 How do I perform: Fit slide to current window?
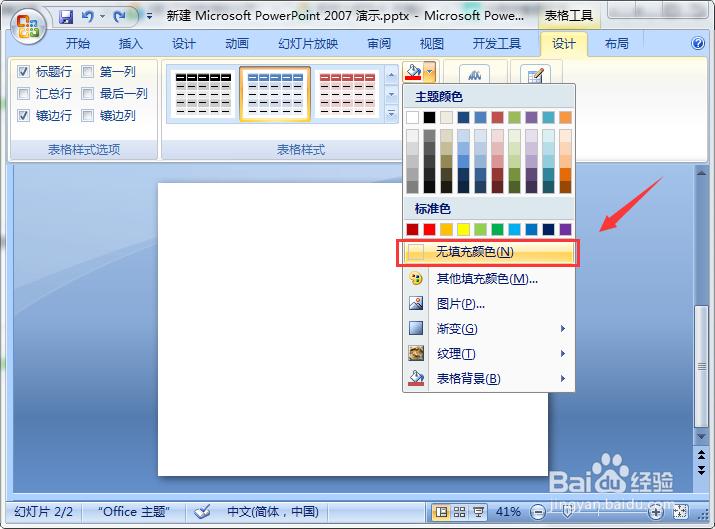680,512
